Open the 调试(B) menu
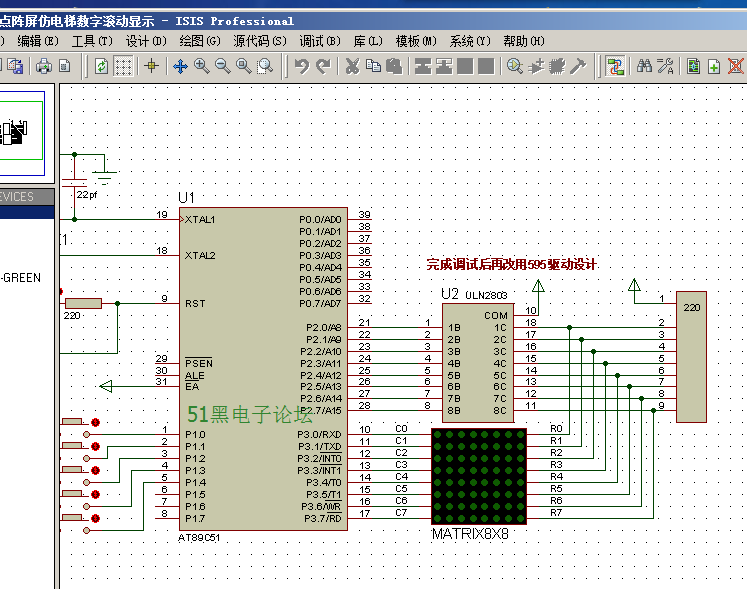The image size is (747, 589). click(x=320, y=41)
